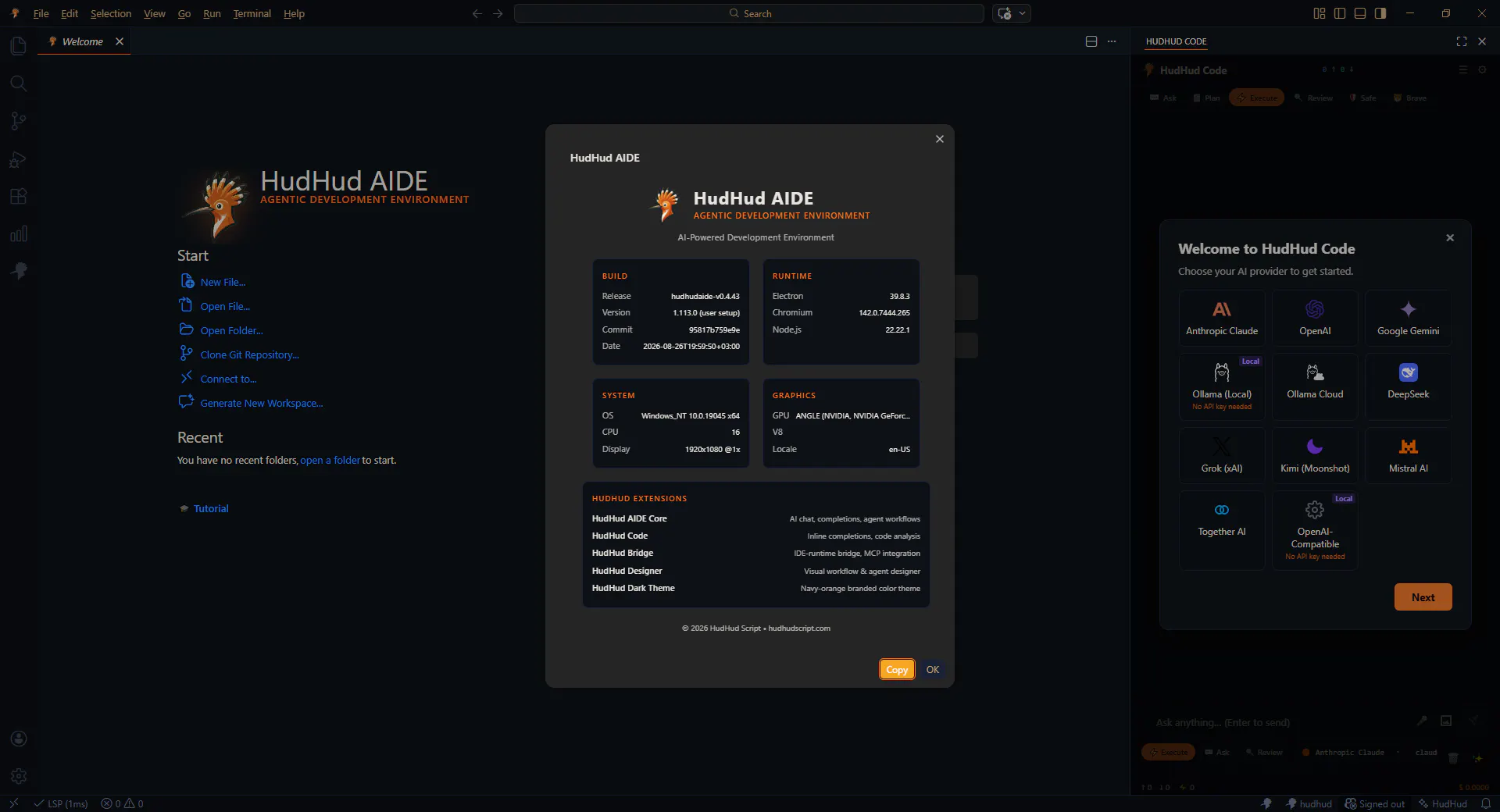The width and height of the screenshot is (1500, 812).
Task: Expand the chat dropdown chevron in the title bar
Action: tap(1022, 13)
